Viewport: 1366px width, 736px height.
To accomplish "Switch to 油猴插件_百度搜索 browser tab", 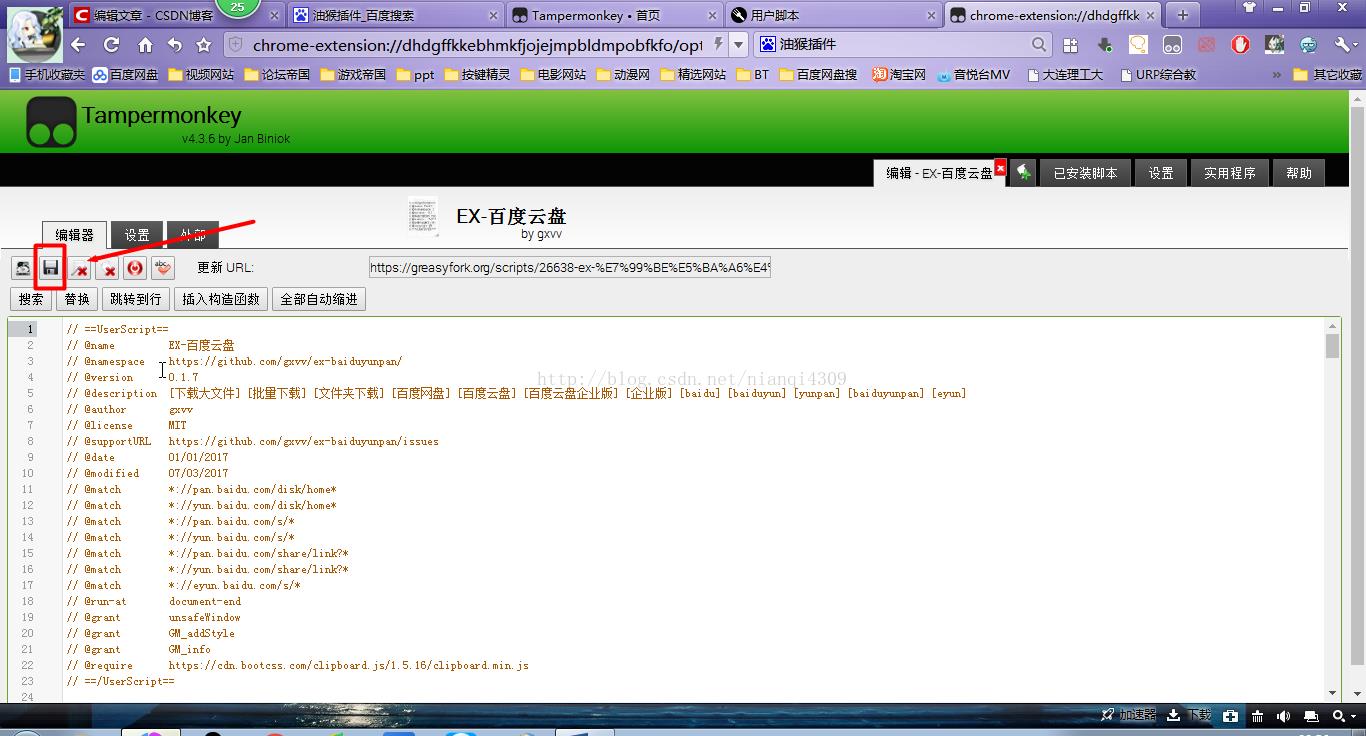I will 396,15.
